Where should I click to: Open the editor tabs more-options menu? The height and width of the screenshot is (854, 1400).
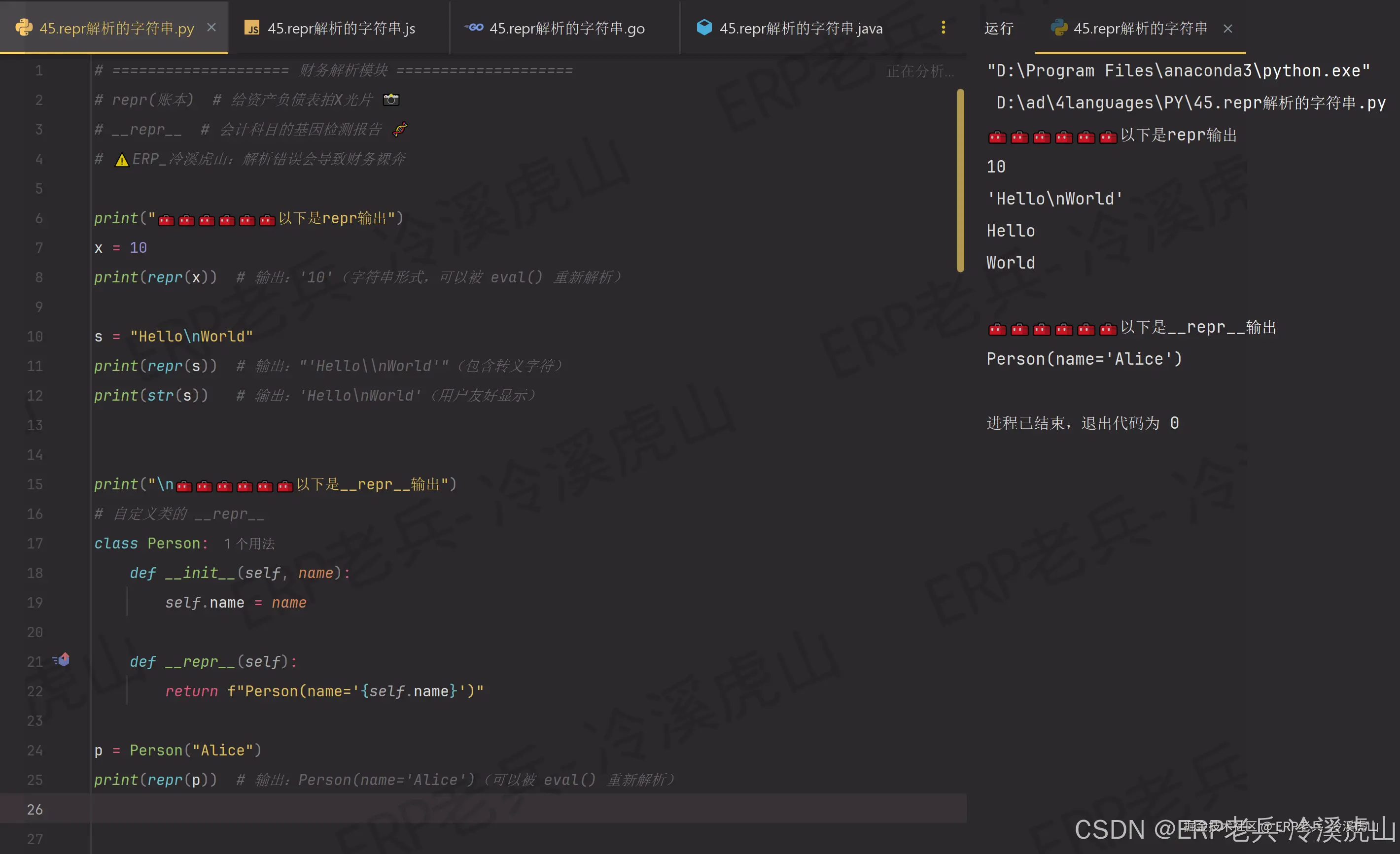click(943, 27)
